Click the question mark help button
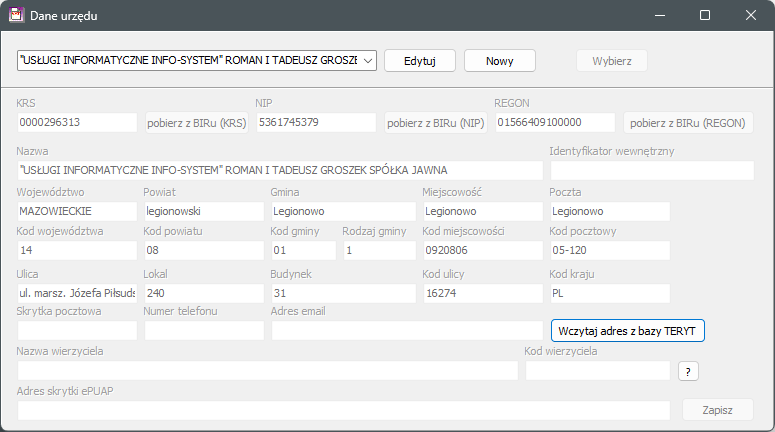The height and width of the screenshot is (432, 775). click(688, 371)
